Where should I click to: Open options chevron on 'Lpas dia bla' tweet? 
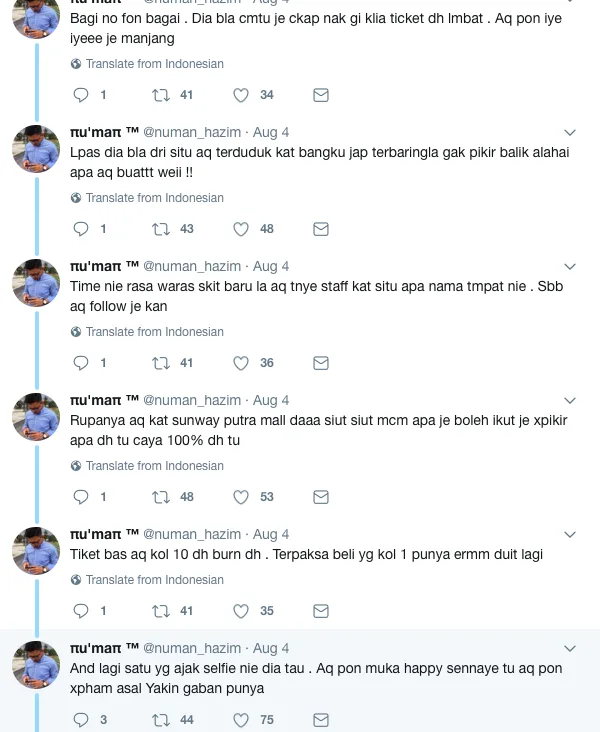coord(570,133)
